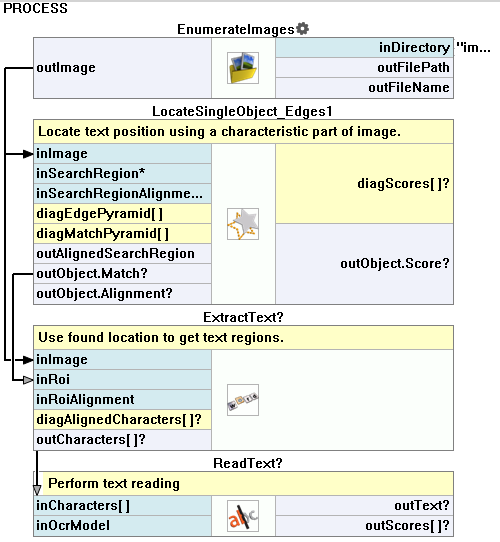Click the inCharacters connection arrow
This screenshot has width=500, height=542.
point(37,490)
